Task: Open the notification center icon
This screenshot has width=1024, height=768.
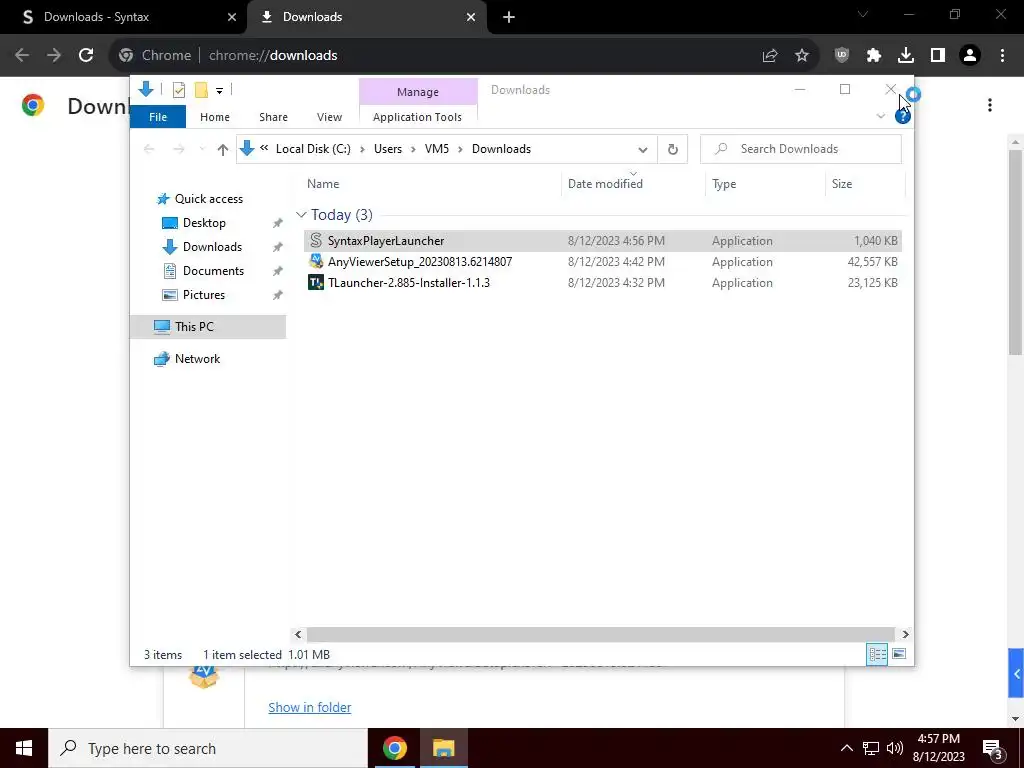Action: 992,748
